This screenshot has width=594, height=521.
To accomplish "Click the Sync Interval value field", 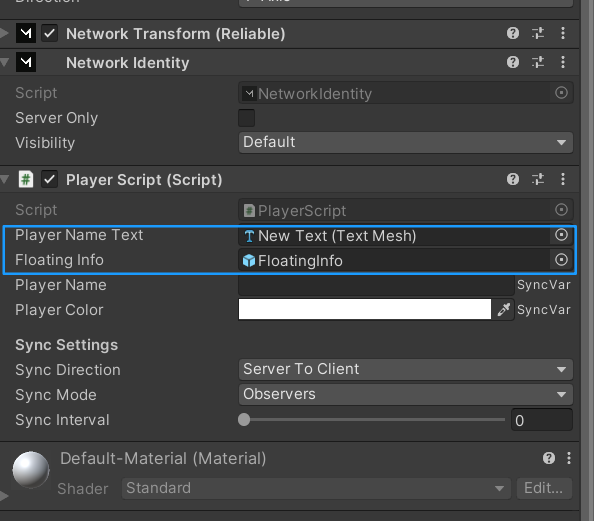I will point(542,420).
